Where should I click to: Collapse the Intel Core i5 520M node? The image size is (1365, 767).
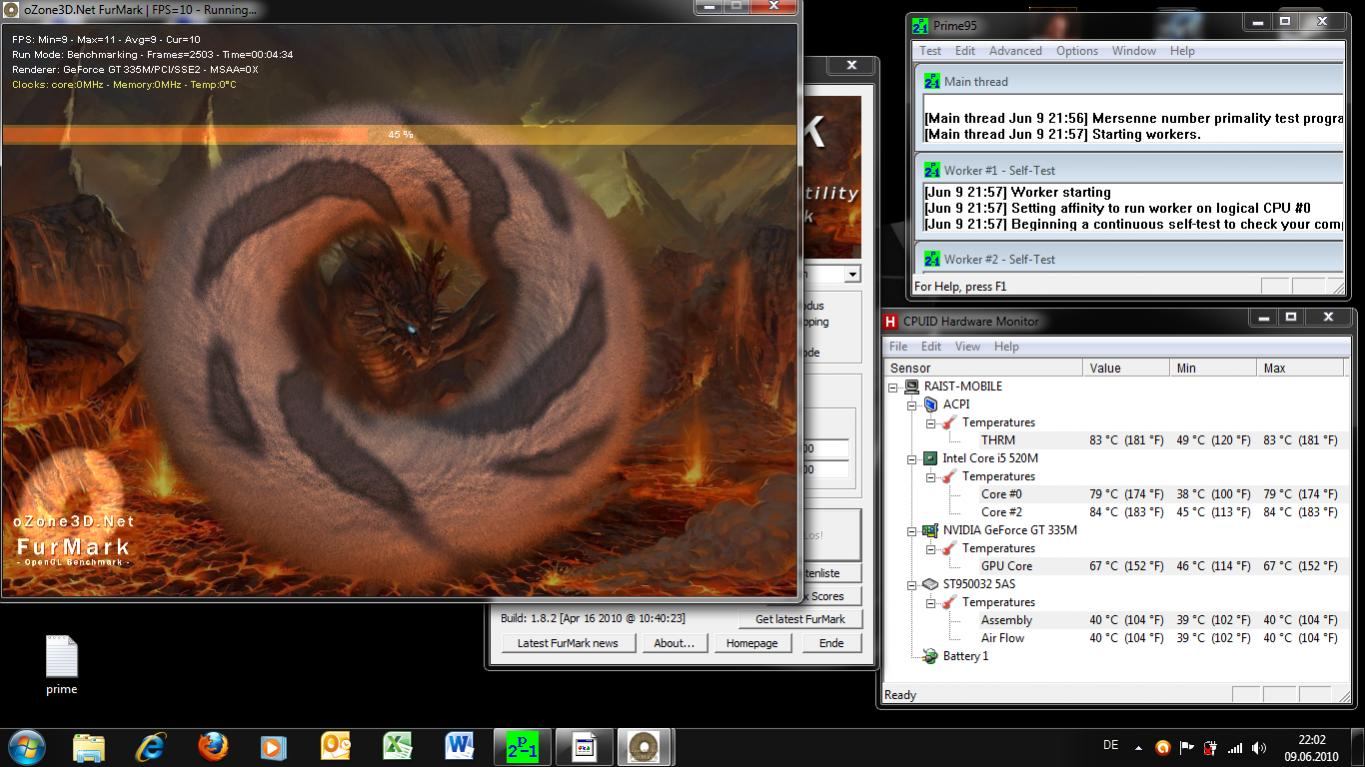click(x=912, y=459)
